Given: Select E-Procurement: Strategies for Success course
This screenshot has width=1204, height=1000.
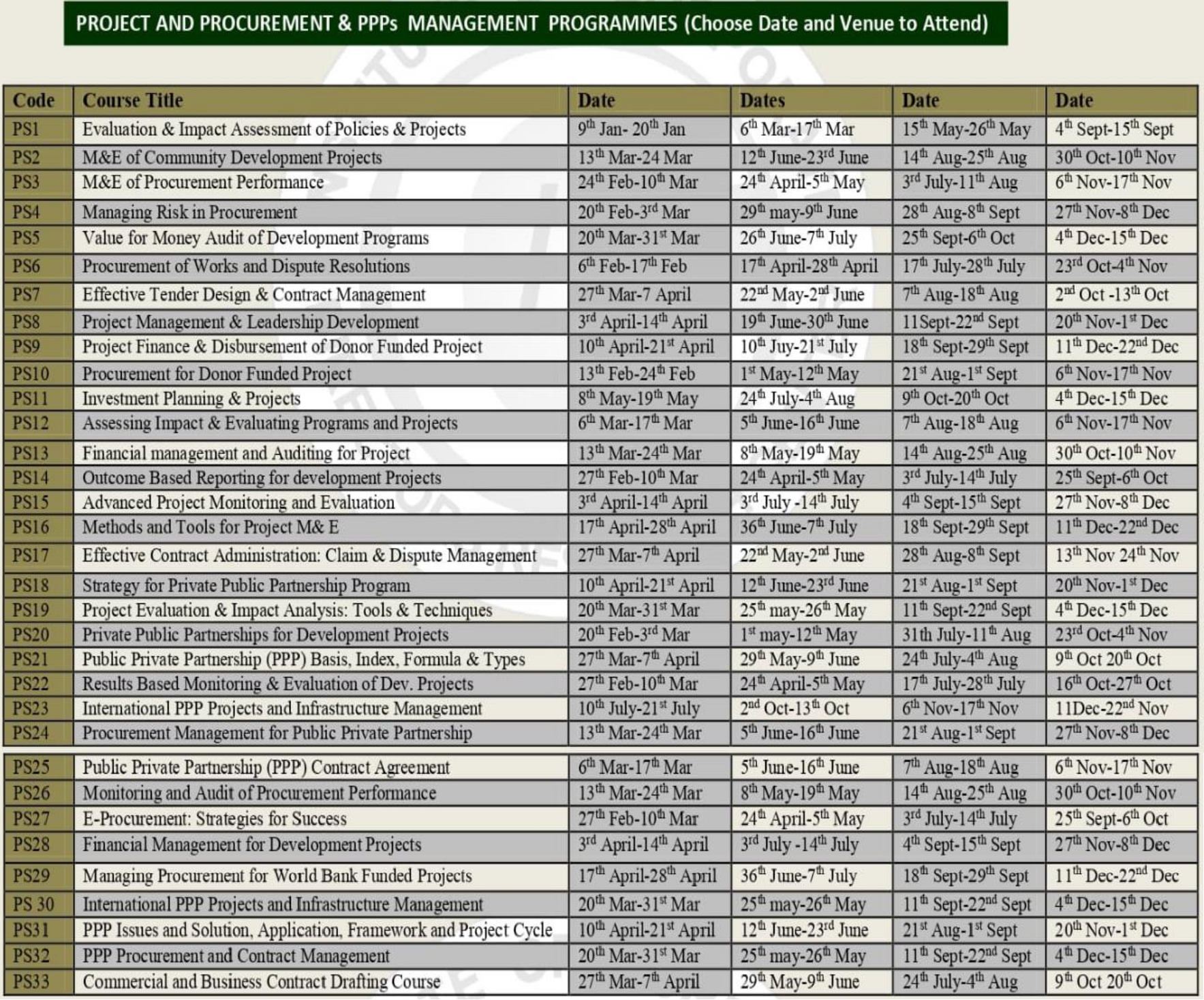Looking at the screenshot, I should tap(215, 819).
